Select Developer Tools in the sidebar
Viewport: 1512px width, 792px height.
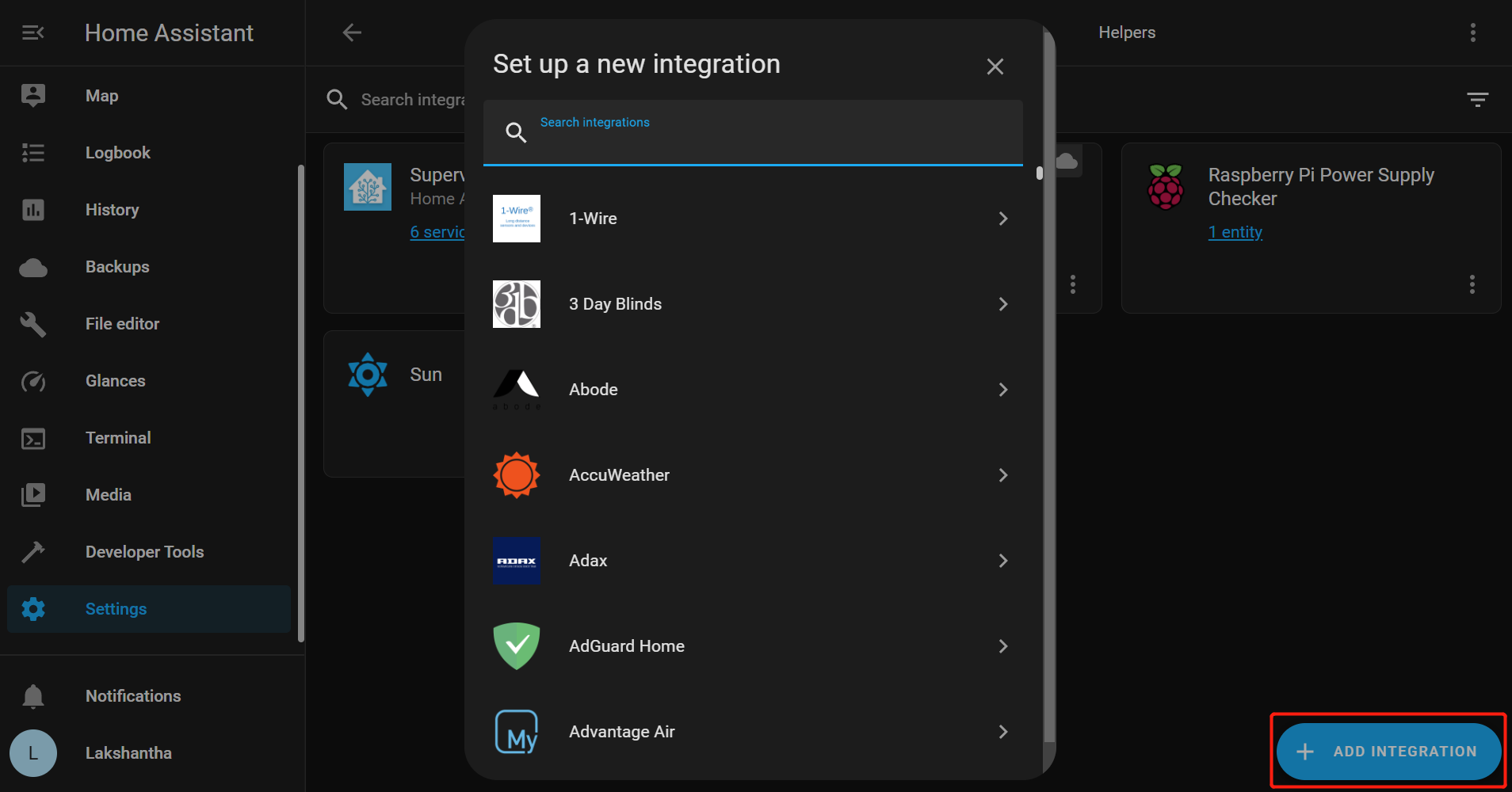(x=149, y=552)
